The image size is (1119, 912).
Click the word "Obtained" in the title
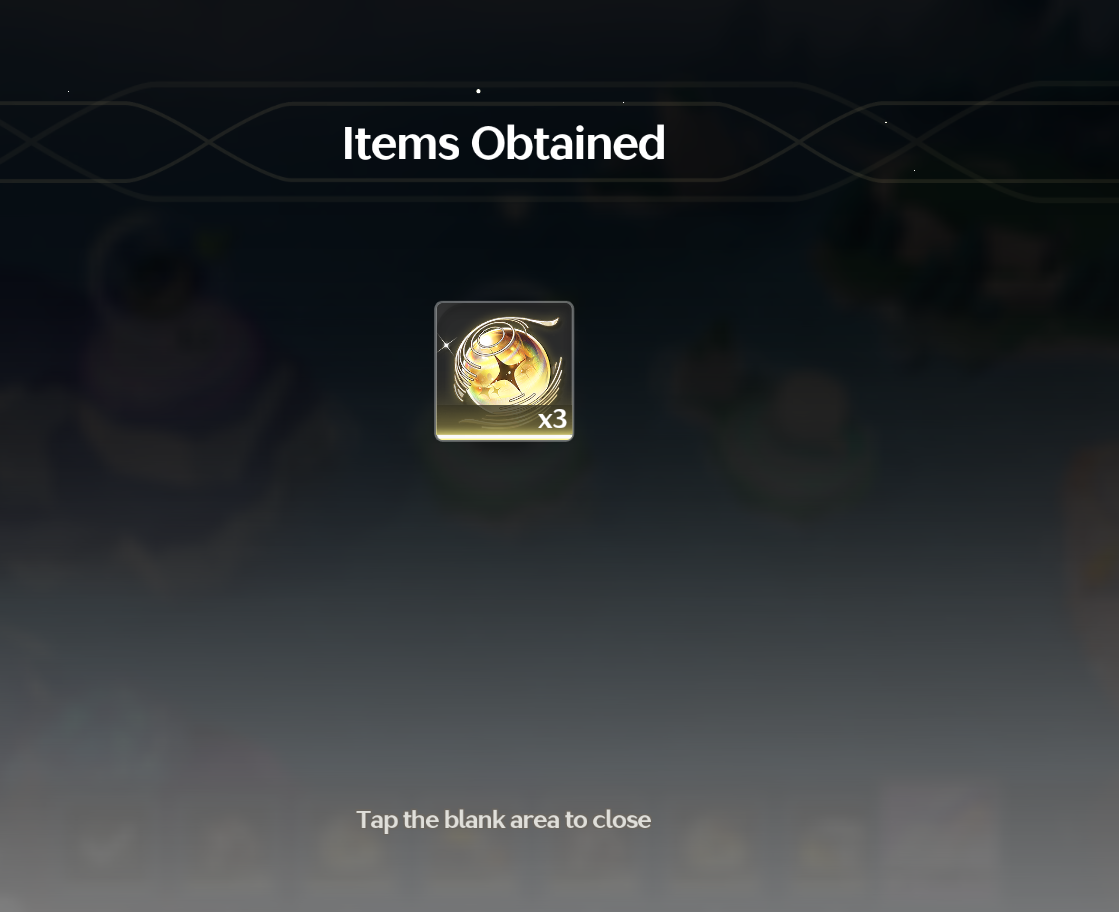[568, 143]
